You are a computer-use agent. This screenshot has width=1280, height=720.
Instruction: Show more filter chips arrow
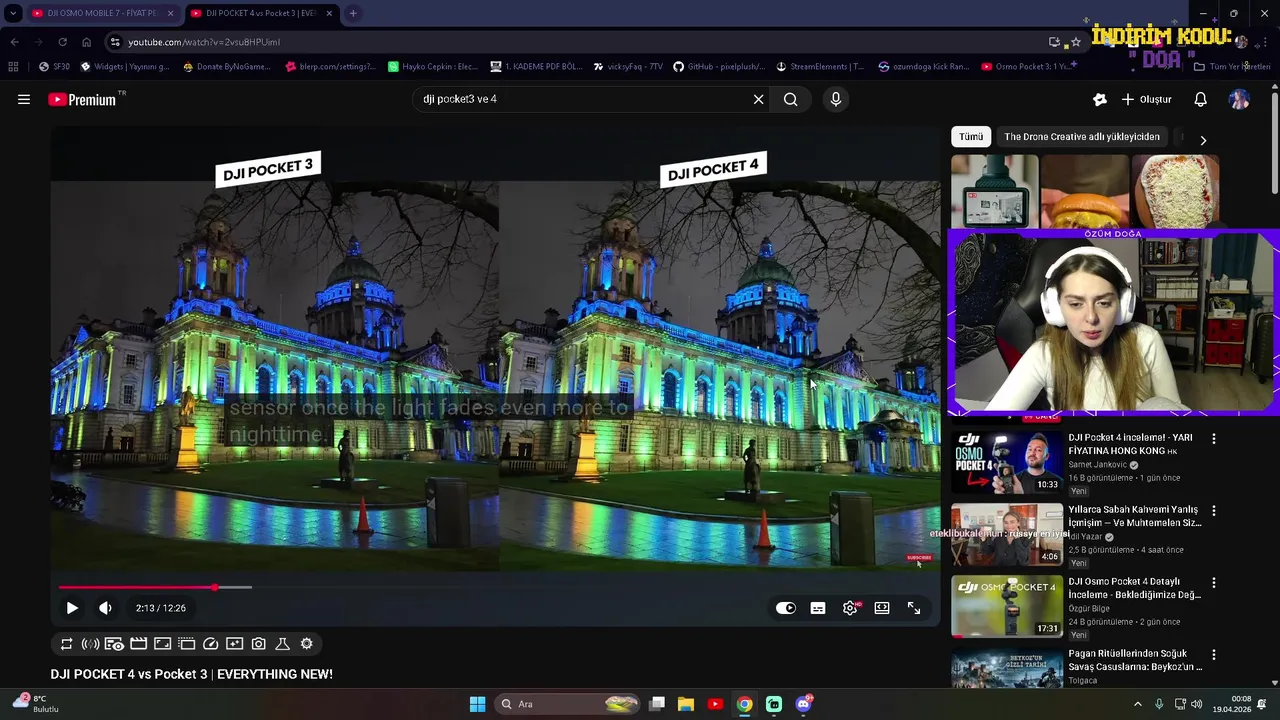click(1203, 140)
